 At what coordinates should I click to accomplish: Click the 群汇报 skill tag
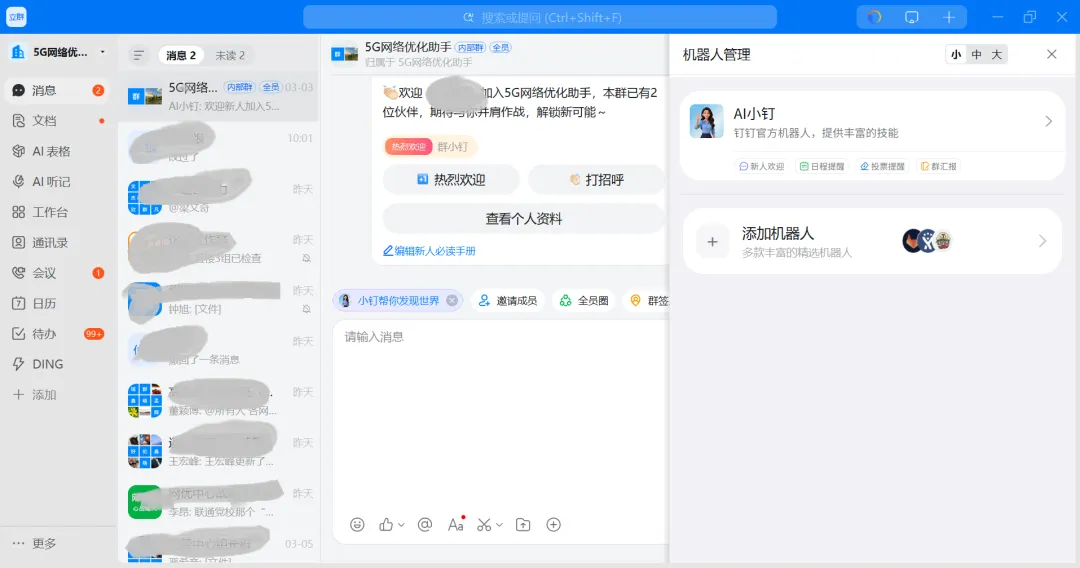(939, 166)
